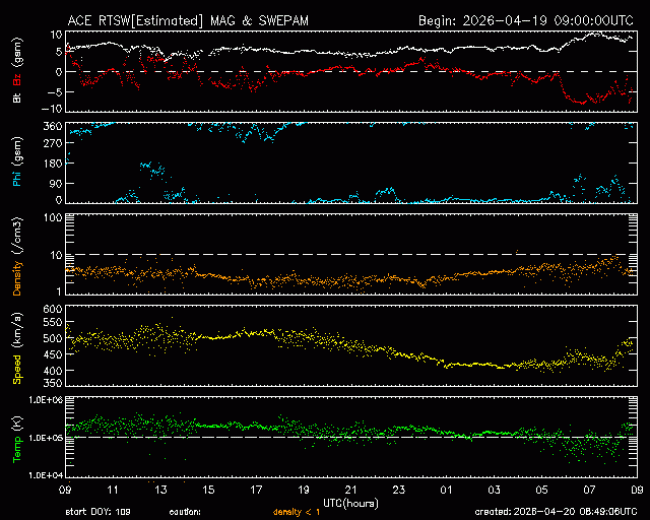Click the '550' tick on the Speed axis
This screenshot has height=520, width=650.
[x=53, y=322]
